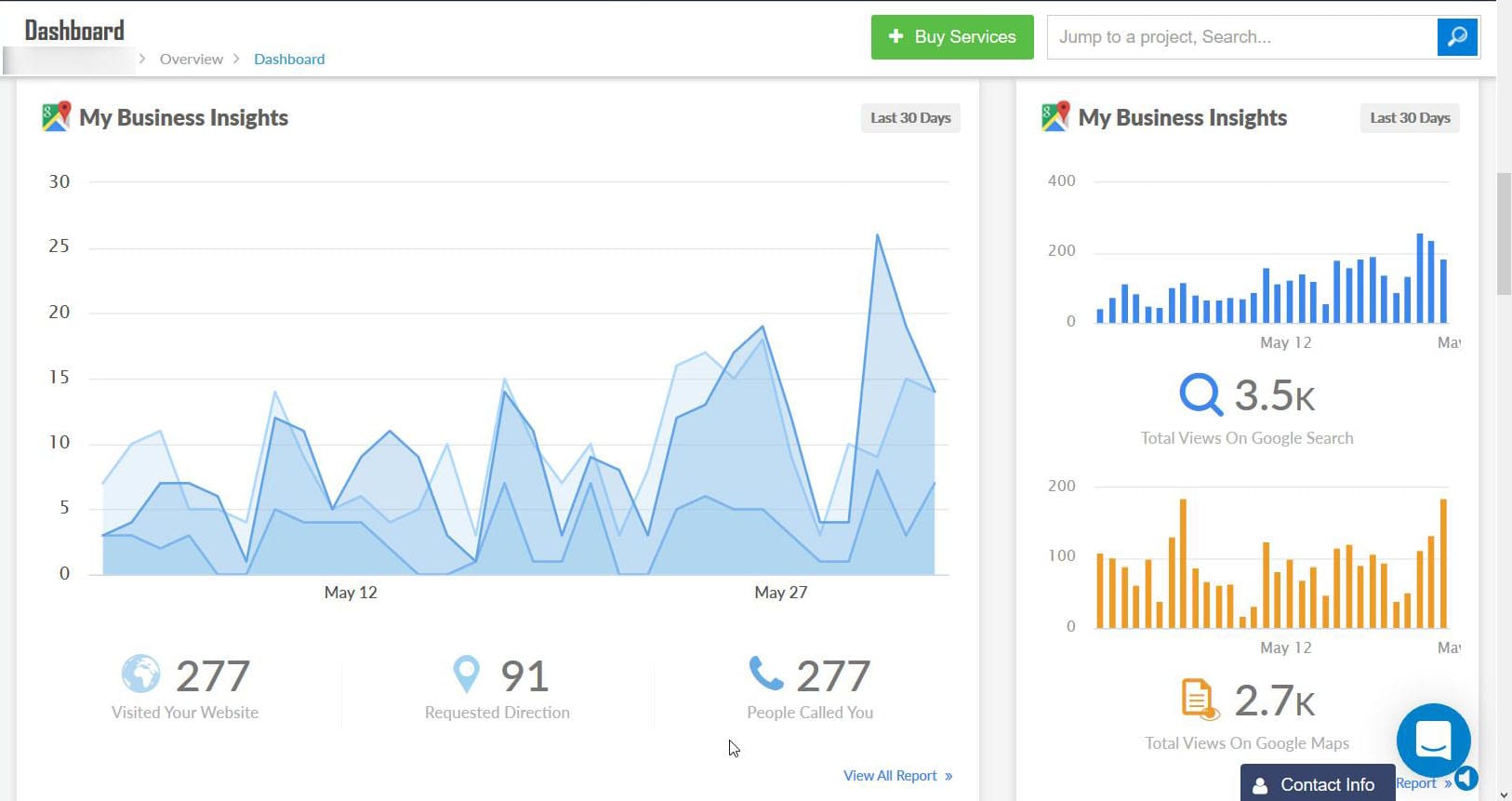1512x801 pixels.
Task: Click the scrollbar down arrow
Action: [x=1504, y=794]
